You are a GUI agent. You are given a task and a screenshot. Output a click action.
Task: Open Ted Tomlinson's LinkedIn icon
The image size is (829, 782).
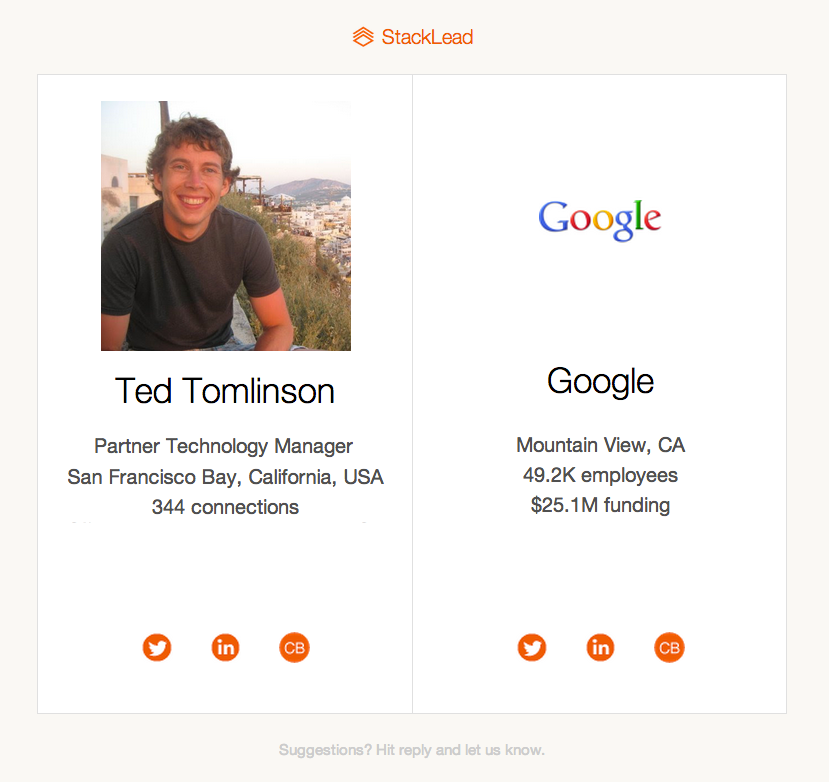coord(226,647)
